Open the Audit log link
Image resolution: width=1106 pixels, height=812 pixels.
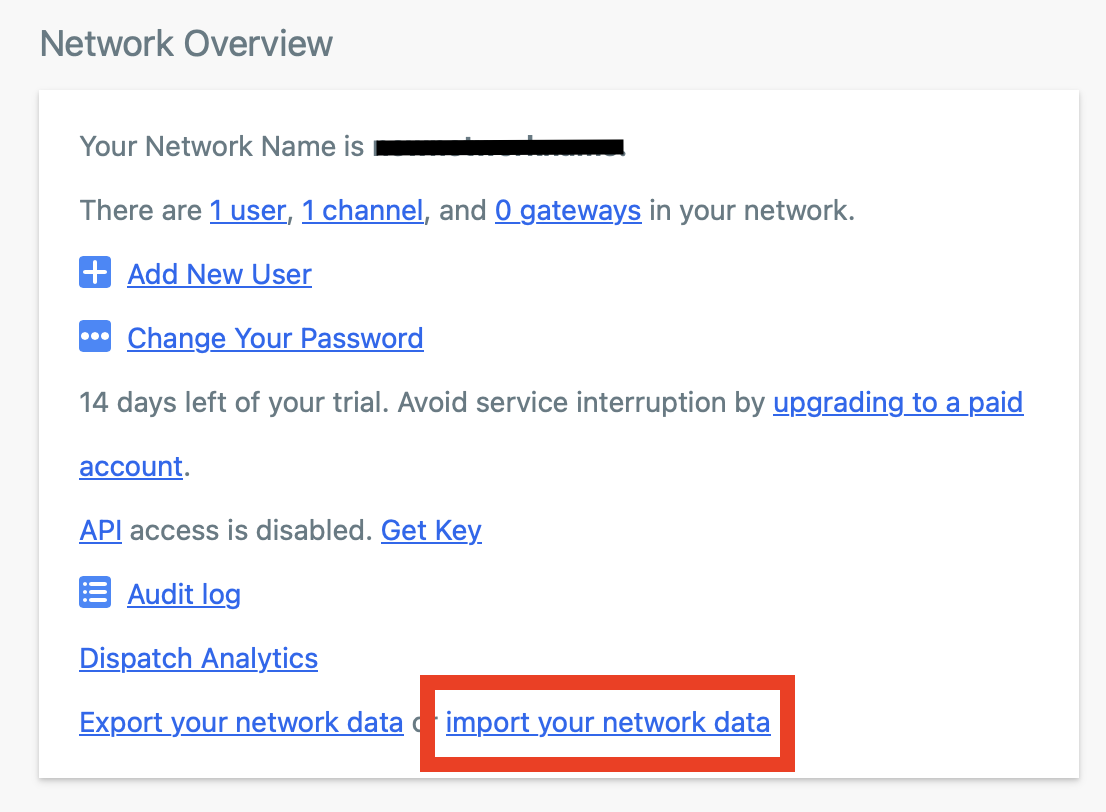(184, 595)
